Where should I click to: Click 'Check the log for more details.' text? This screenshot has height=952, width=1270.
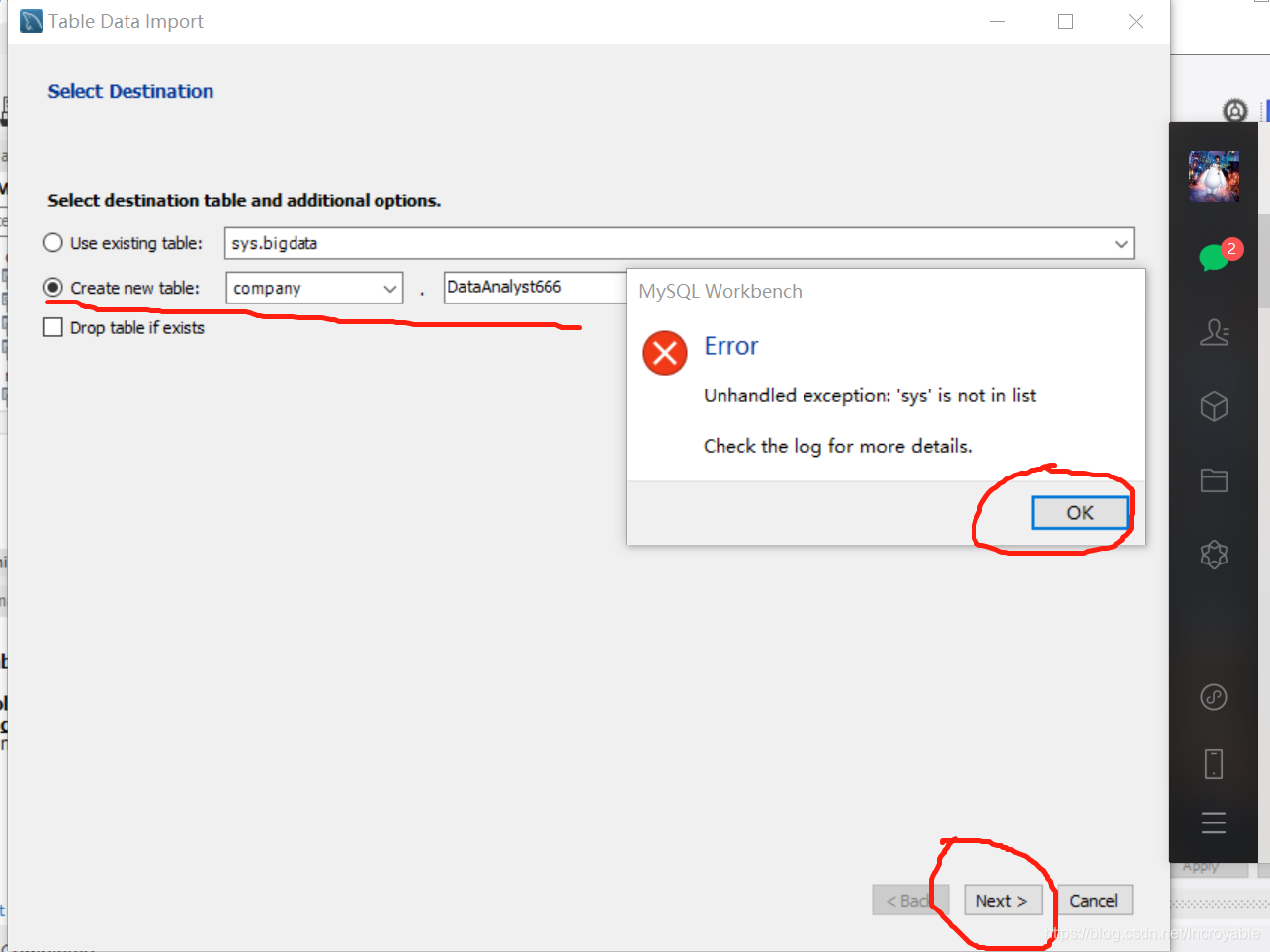pyautogui.click(x=837, y=446)
